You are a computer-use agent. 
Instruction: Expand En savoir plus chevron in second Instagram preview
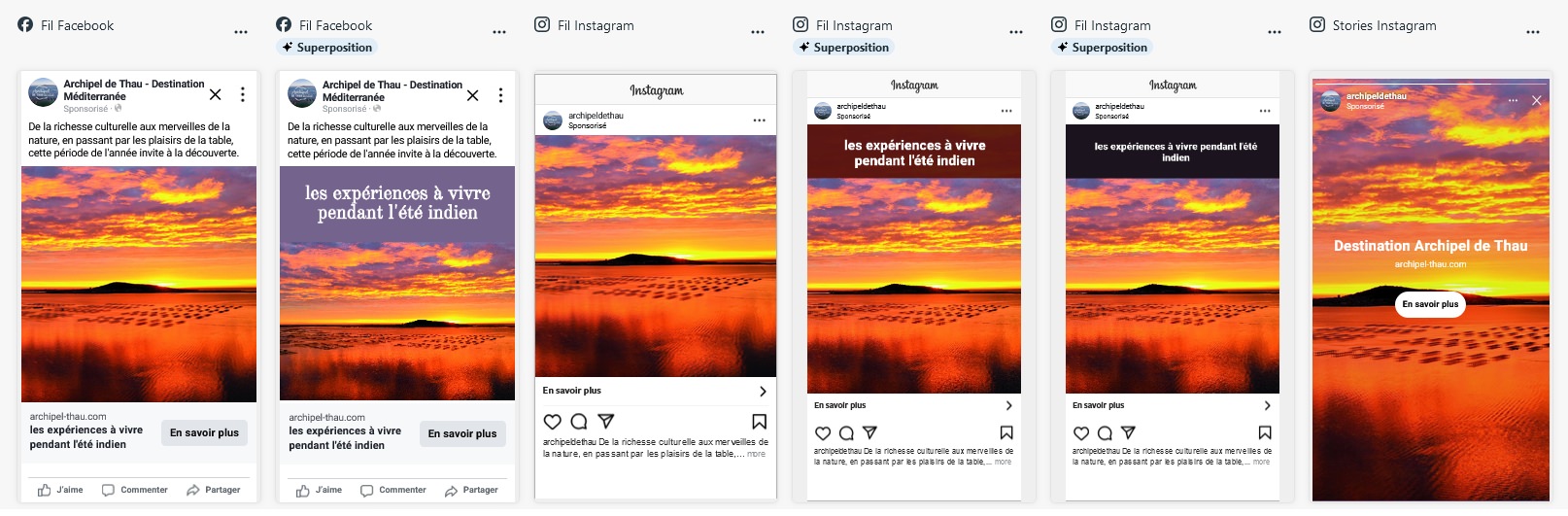[1008, 405]
